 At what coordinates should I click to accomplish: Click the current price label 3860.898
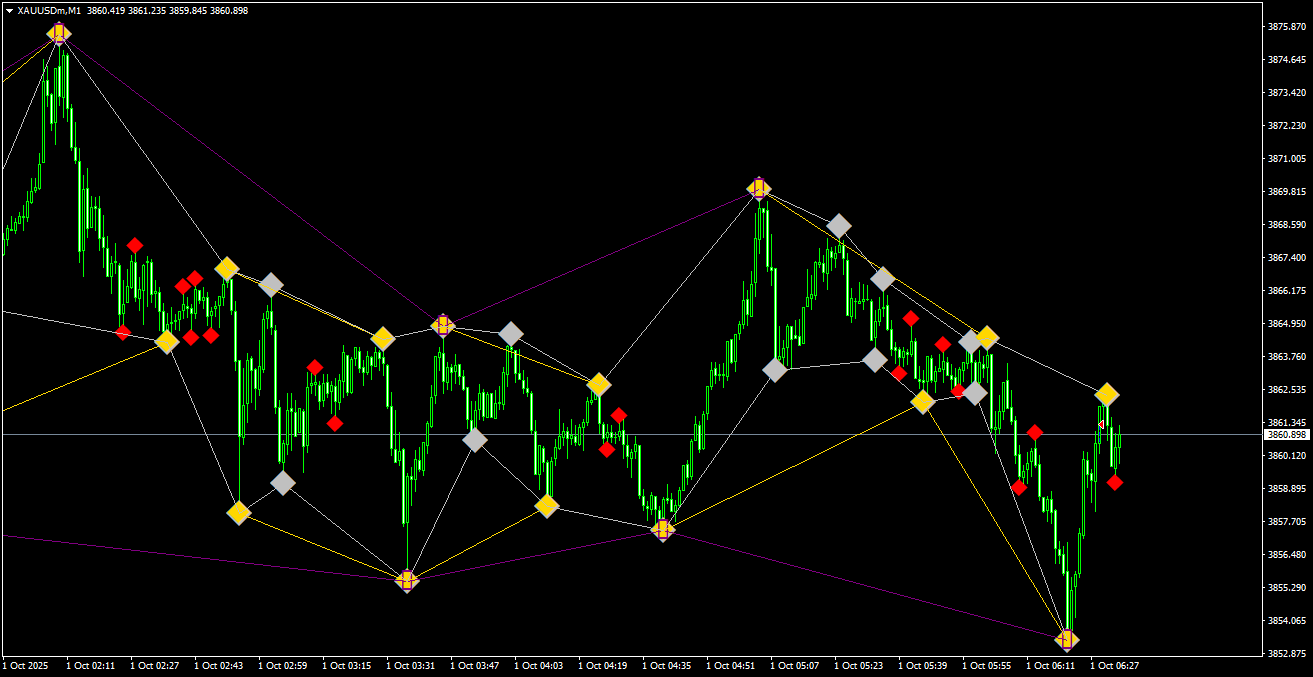pyautogui.click(x=1287, y=435)
